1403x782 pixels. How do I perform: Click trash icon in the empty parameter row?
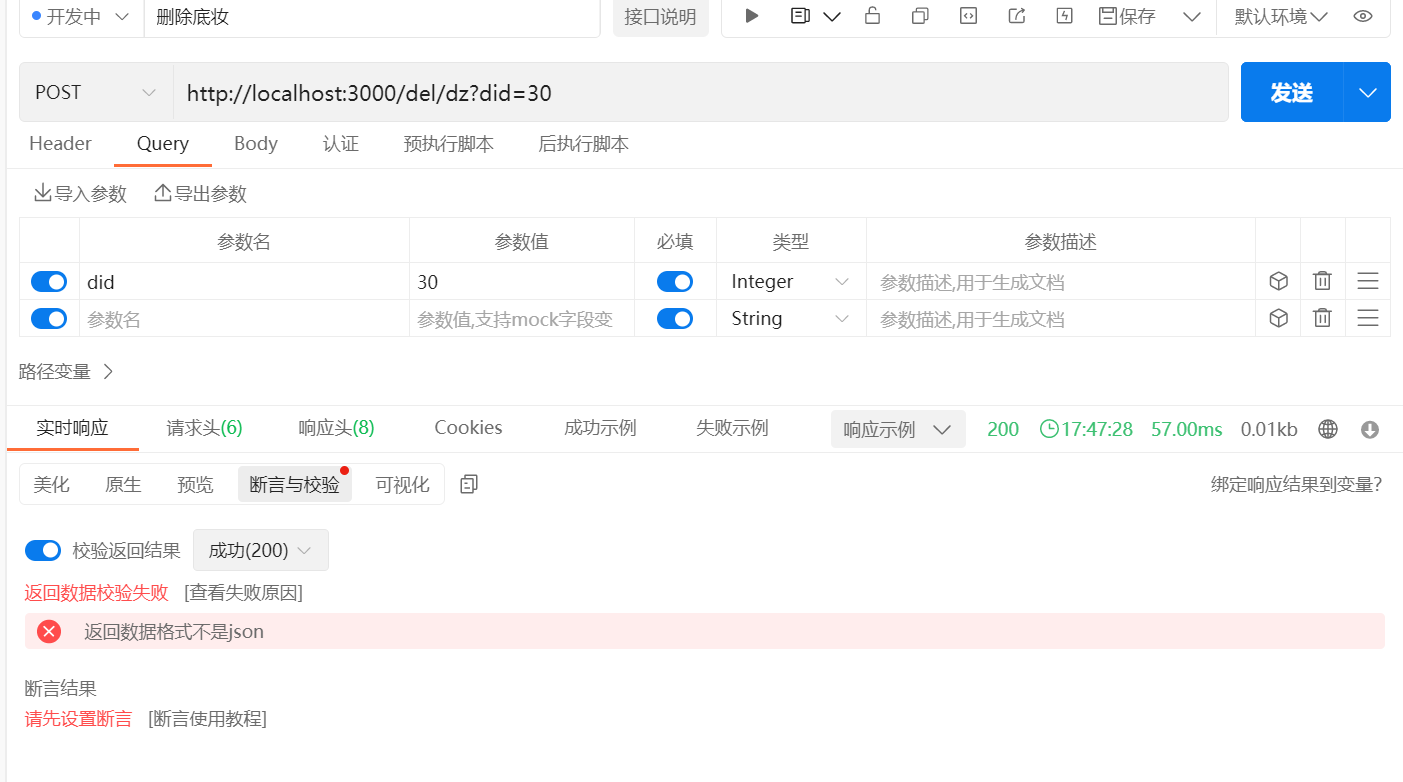click(1322, 318)
